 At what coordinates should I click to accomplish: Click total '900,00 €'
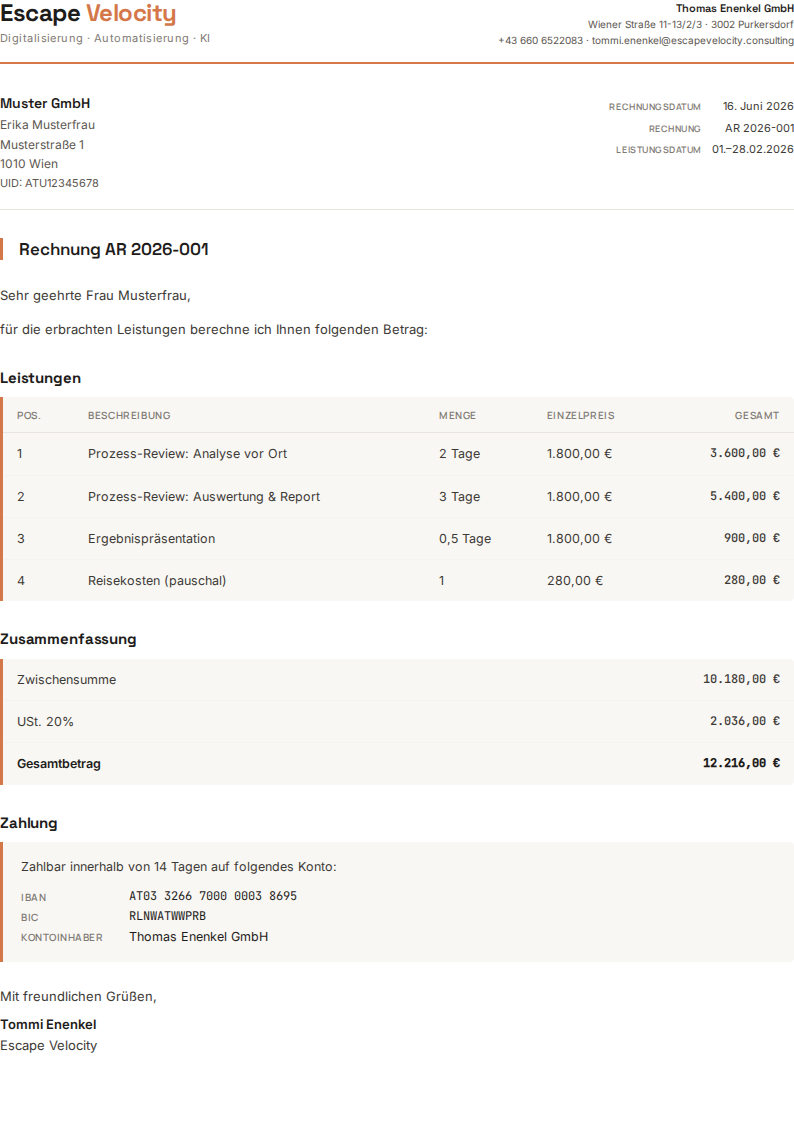point(752,538)
